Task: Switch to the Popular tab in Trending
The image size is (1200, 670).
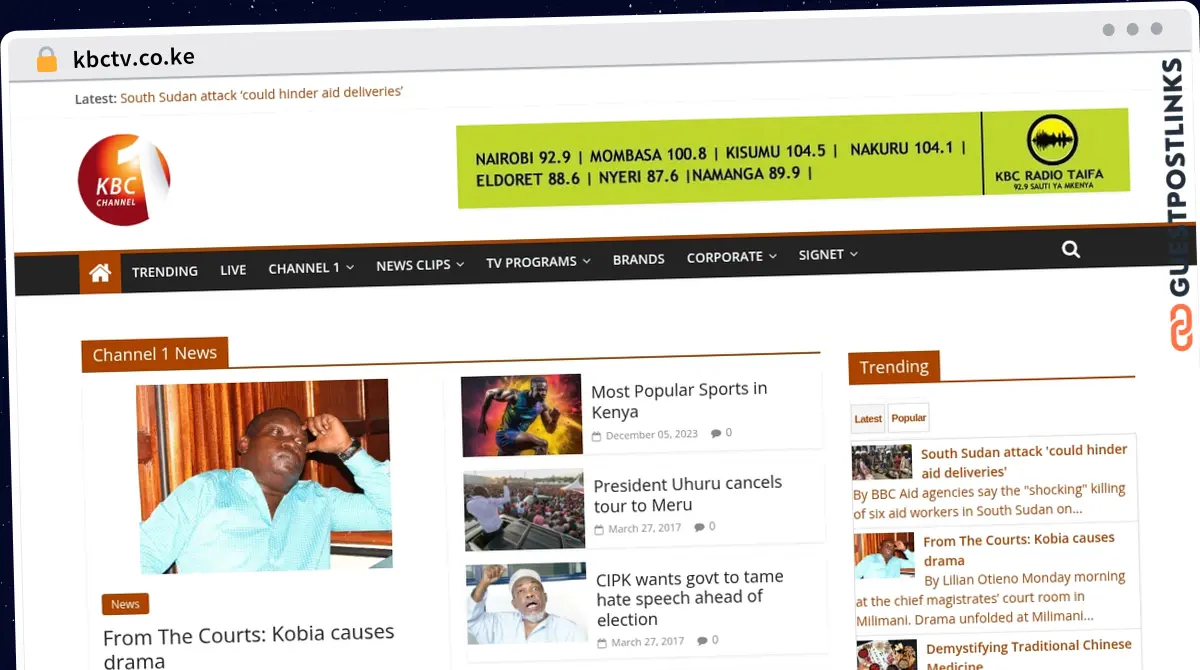Action: 908,417
